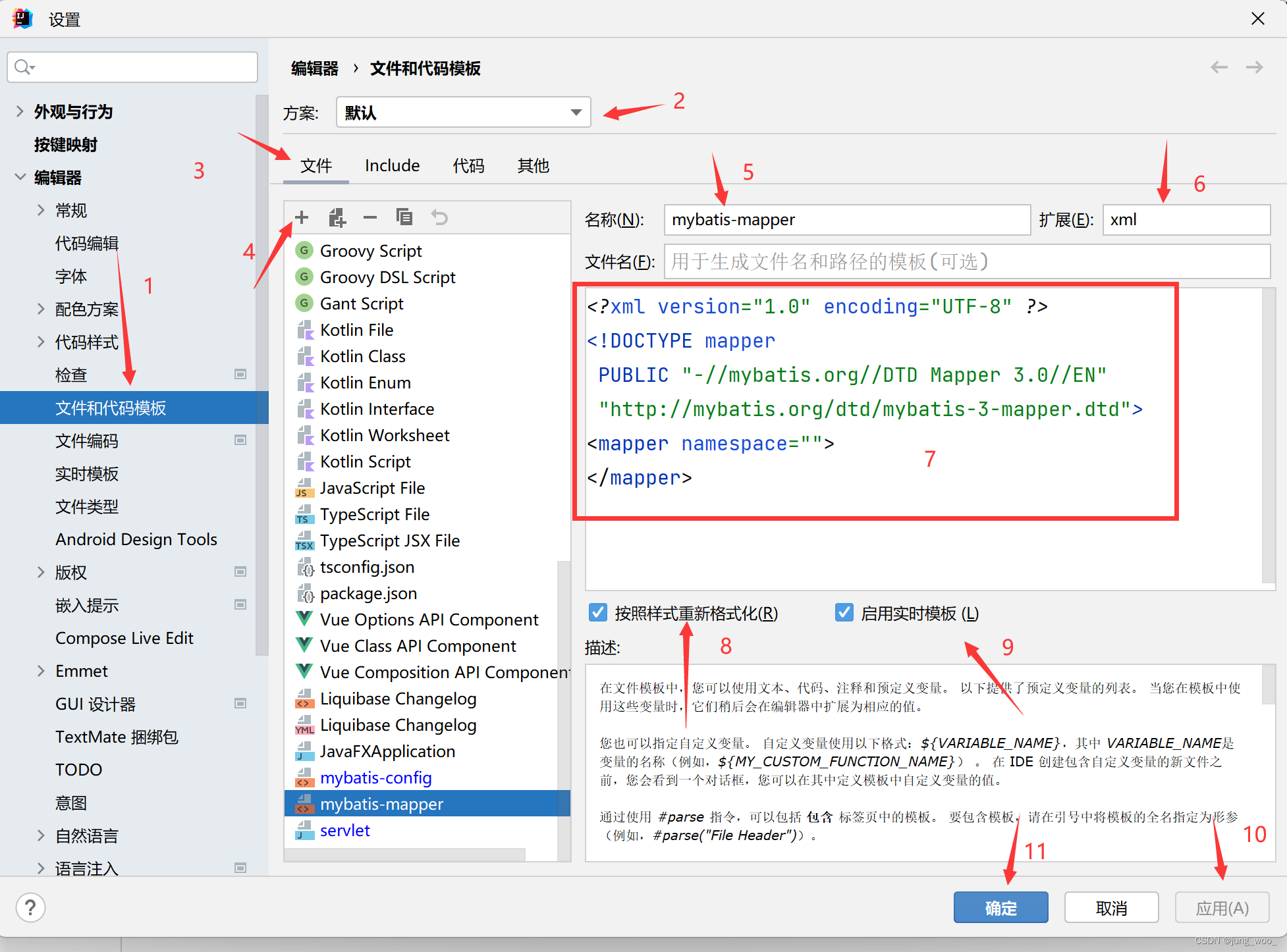This screenshot has width=1287, height=952.
Task: Open help via question mark icon
Action: (30, 907)
